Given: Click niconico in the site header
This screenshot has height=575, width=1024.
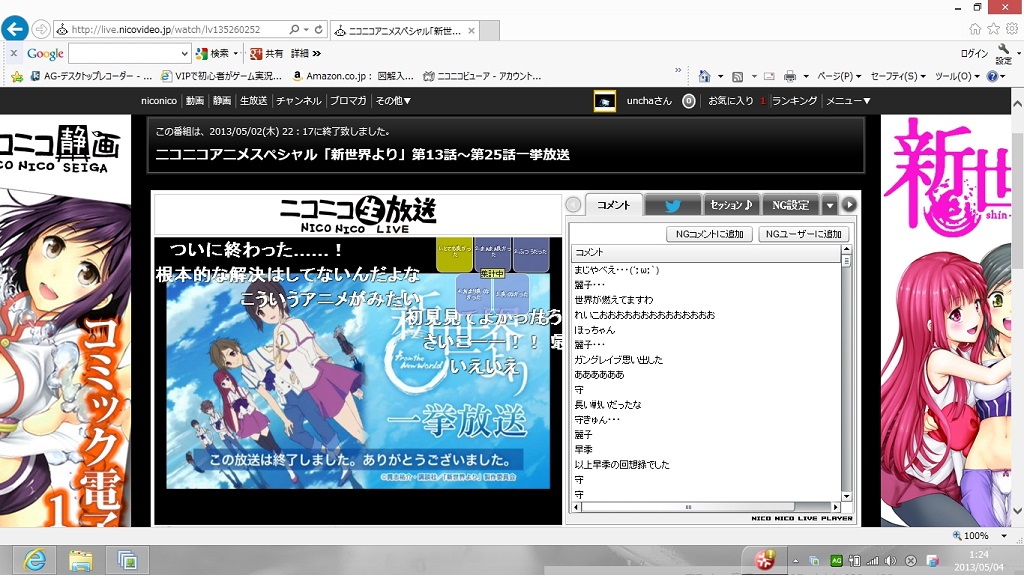Looking at the screenshot, I should [x=159, y=101].
